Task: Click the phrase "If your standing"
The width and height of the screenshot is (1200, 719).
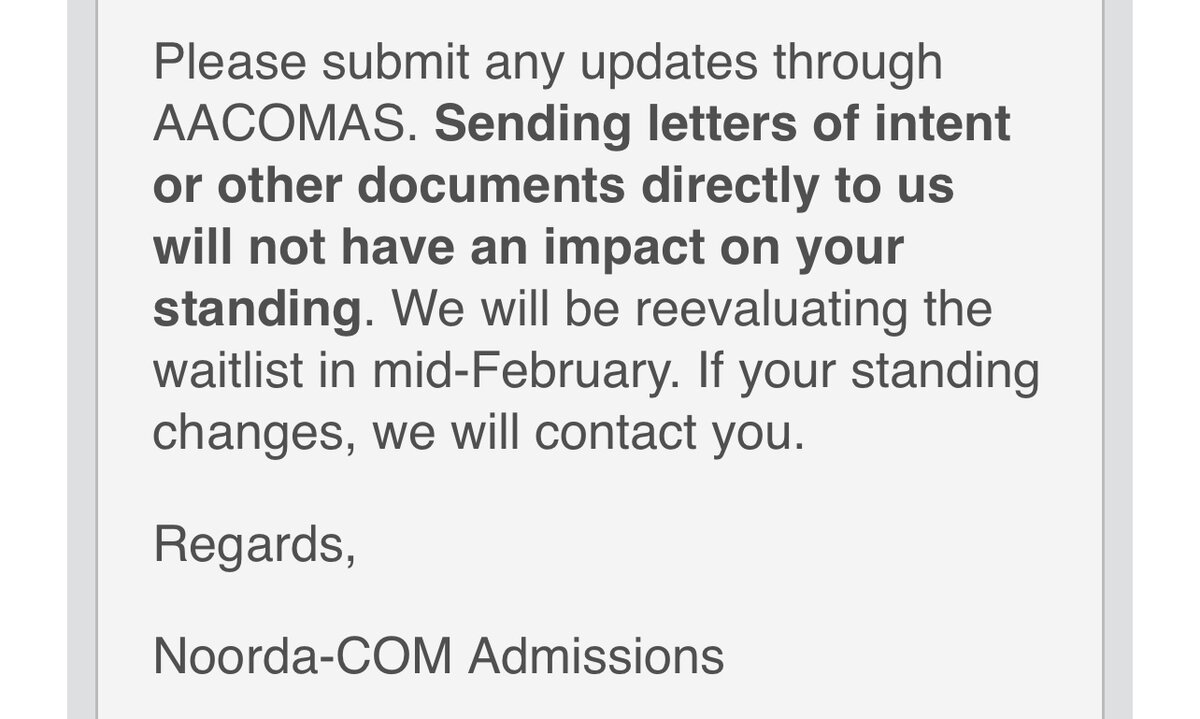Action: click(x=868, y=371)
